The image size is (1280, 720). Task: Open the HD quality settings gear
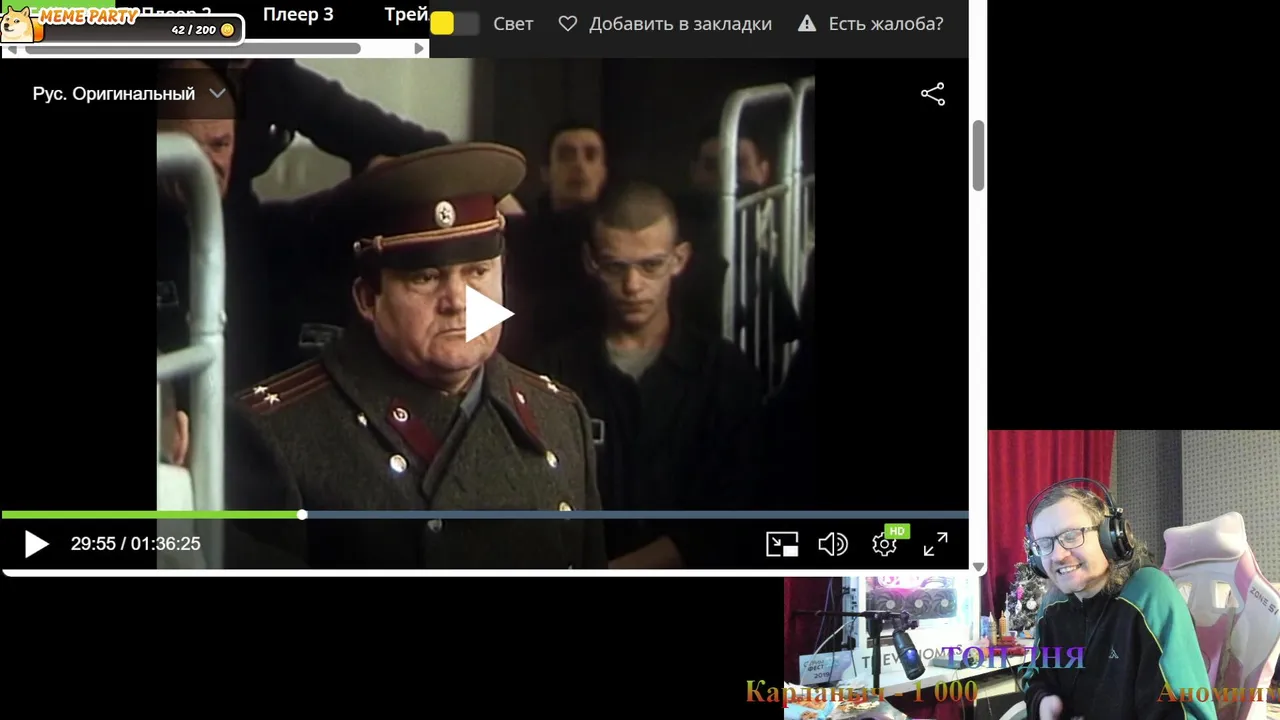(885, 544)
